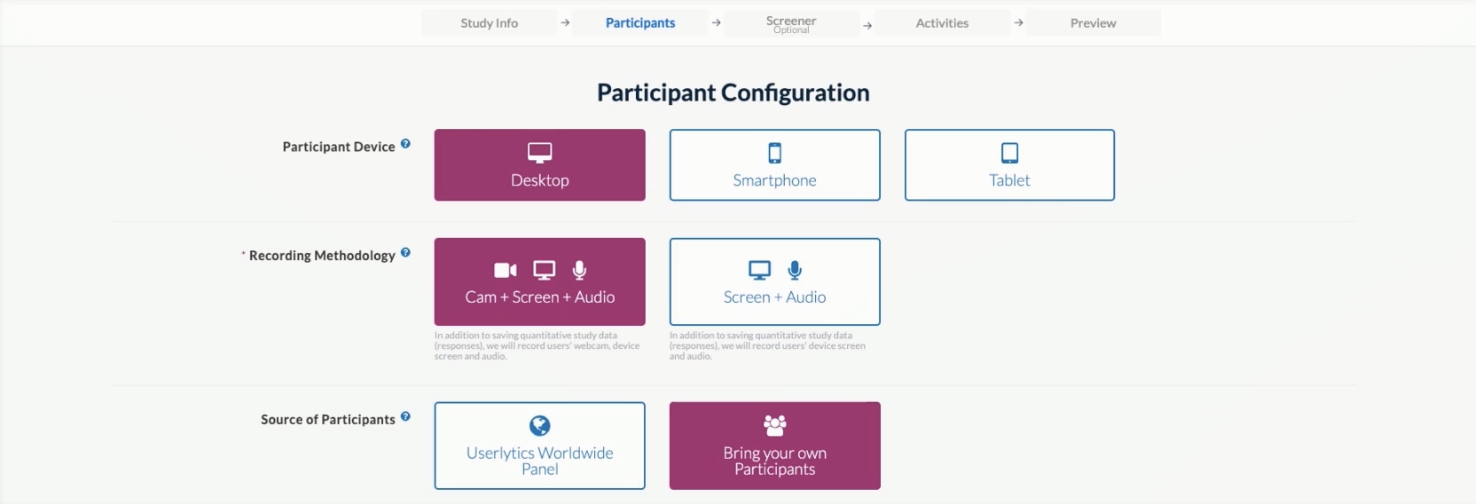Click the globe icon for Userlytics Worldwide Panel
This screenshot has height=504, width=1476.
[540, 426]
